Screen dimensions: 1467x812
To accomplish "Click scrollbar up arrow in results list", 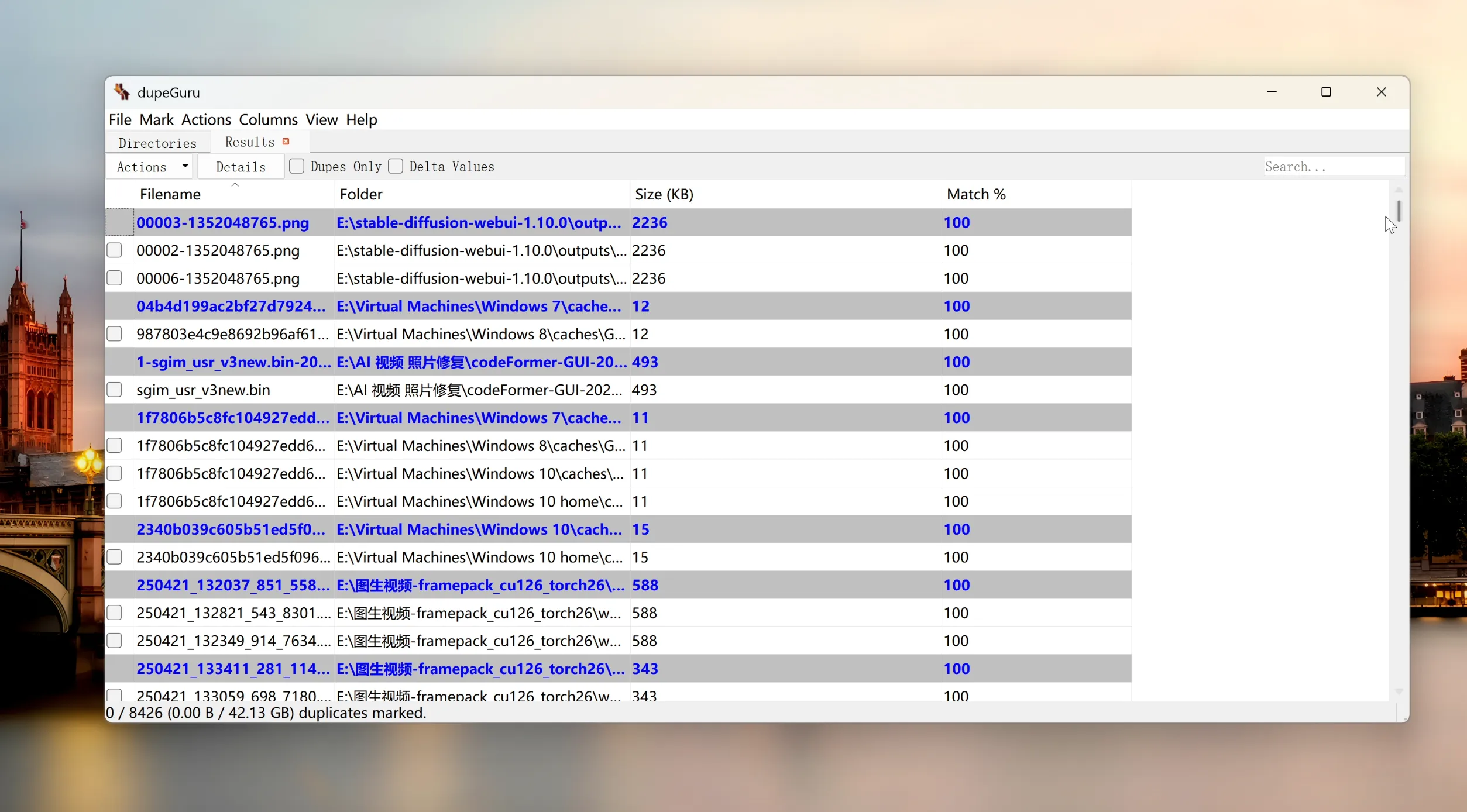I will pos(1399,190).
